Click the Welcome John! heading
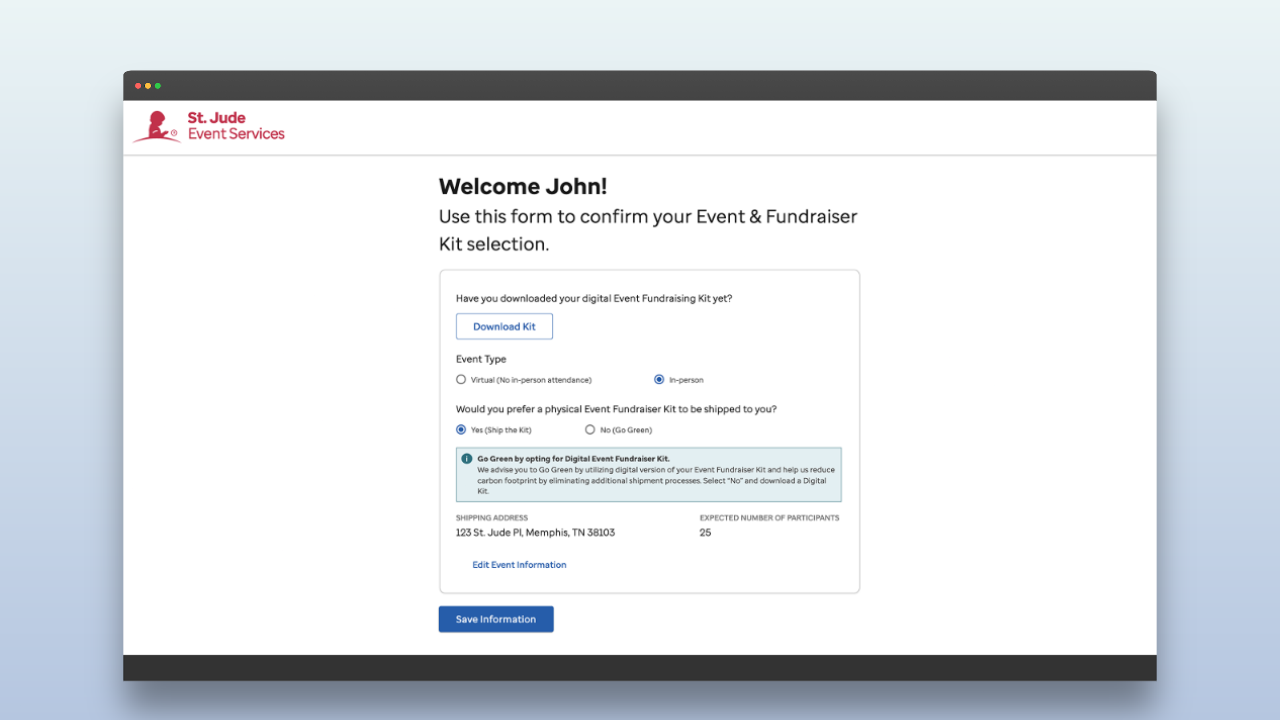The image size is (1280, 720). 523,187
